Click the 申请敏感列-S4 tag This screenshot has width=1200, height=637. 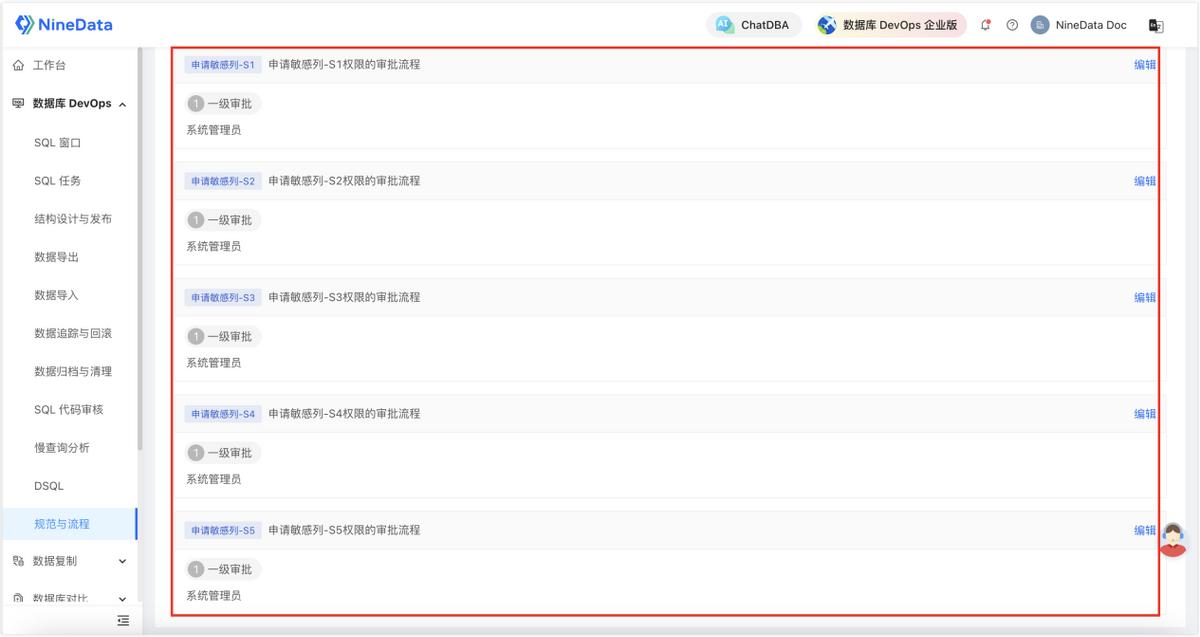click(223, 414)
